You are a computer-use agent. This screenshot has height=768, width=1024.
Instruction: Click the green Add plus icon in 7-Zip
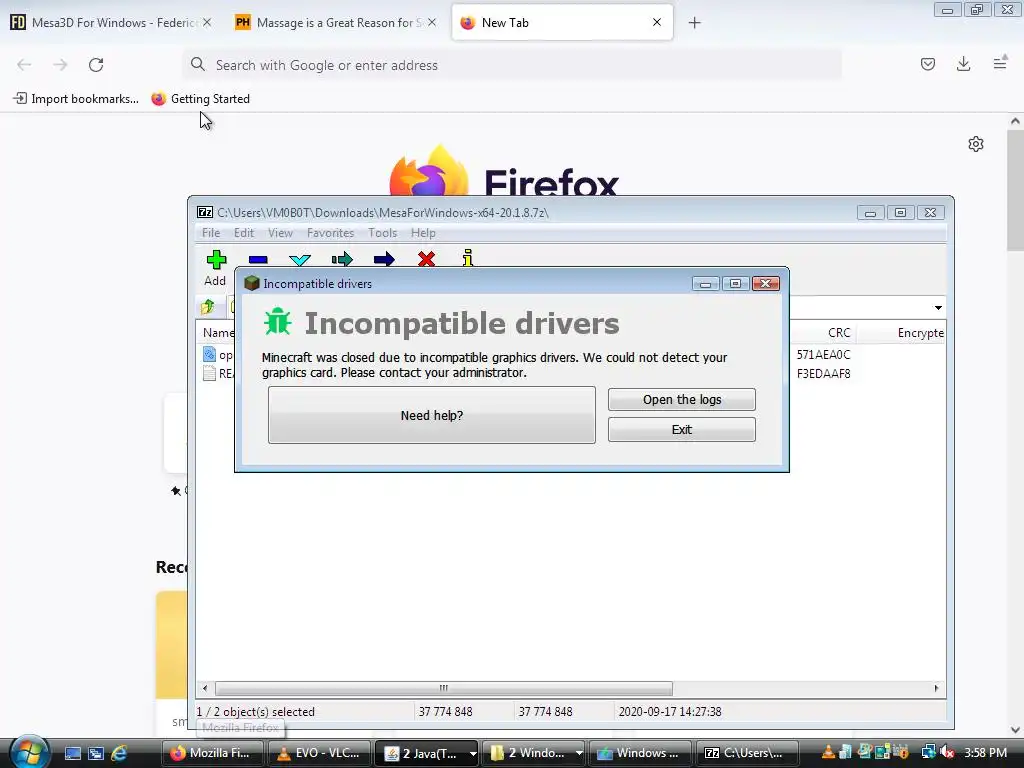pos(216,260)
